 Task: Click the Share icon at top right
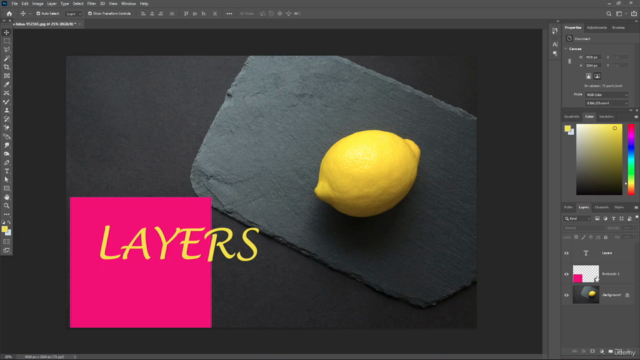point(634,13)
